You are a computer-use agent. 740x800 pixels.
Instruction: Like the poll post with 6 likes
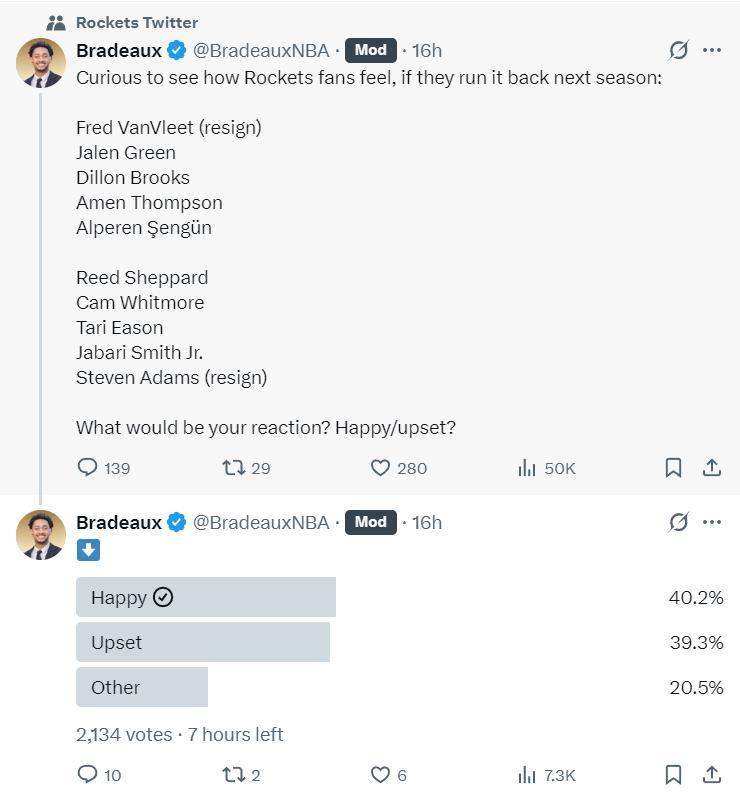[380, 774]
